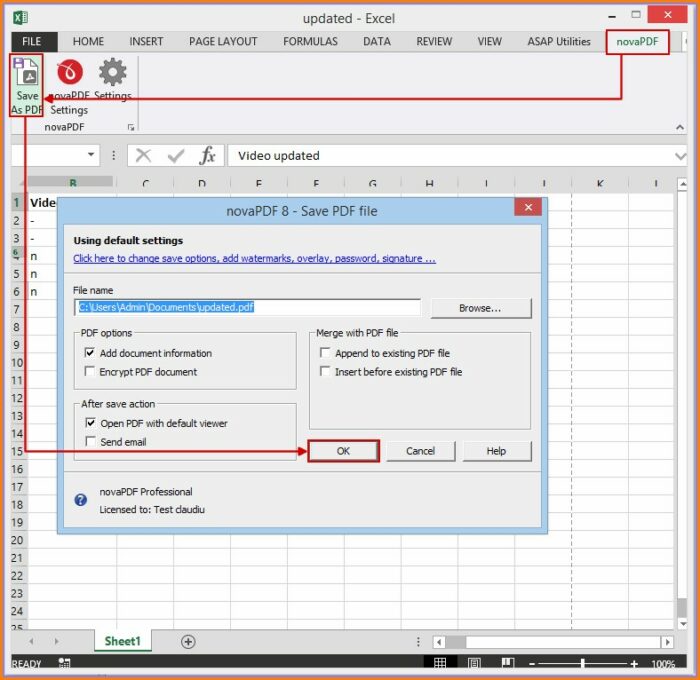Viewport: 700px width, 680px height.
Task: Click the macro recording icon in status bar
Action: pos(64,663)
